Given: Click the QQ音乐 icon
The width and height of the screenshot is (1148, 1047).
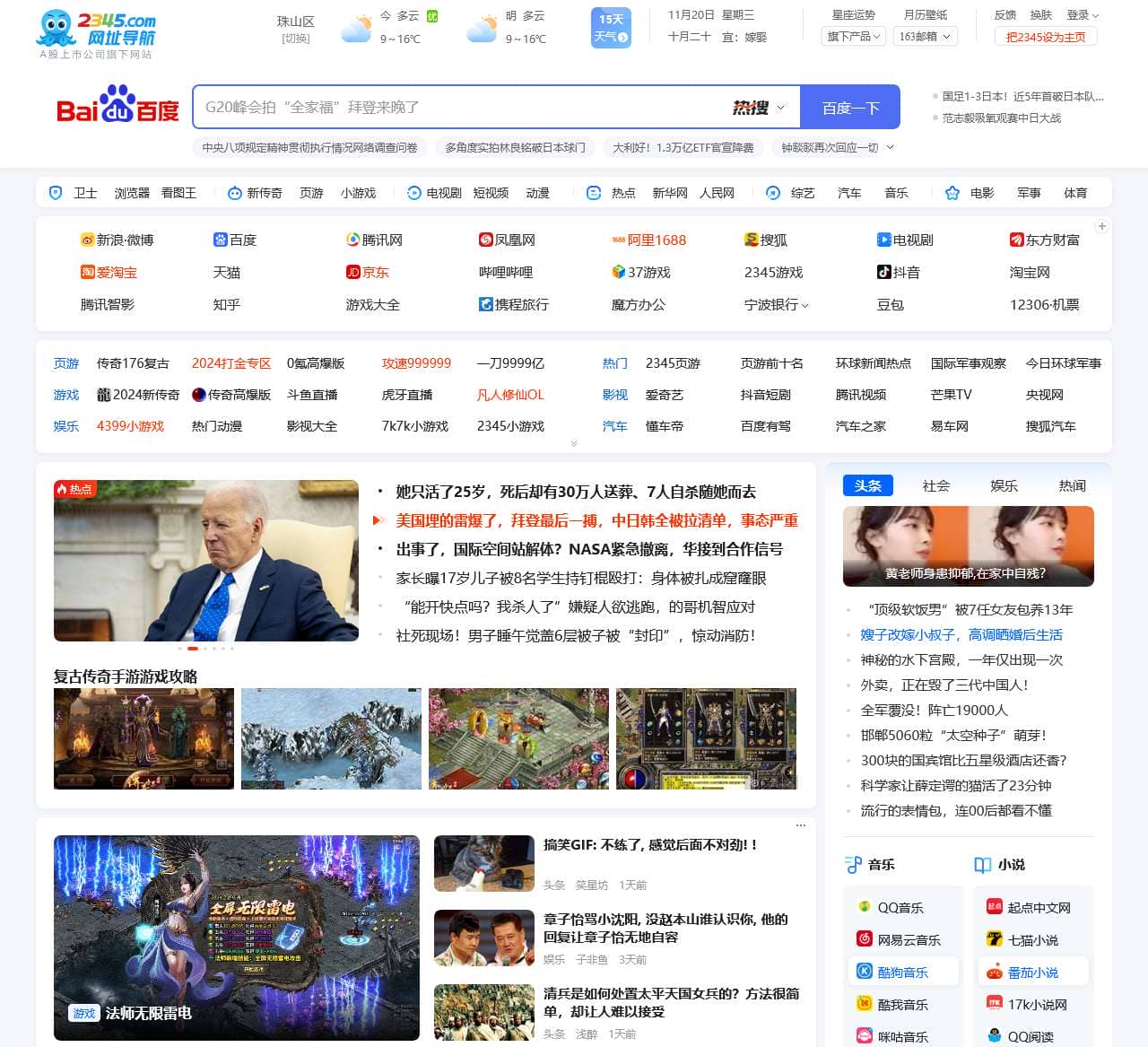Looking at the screenshot, I should [865, 907].
